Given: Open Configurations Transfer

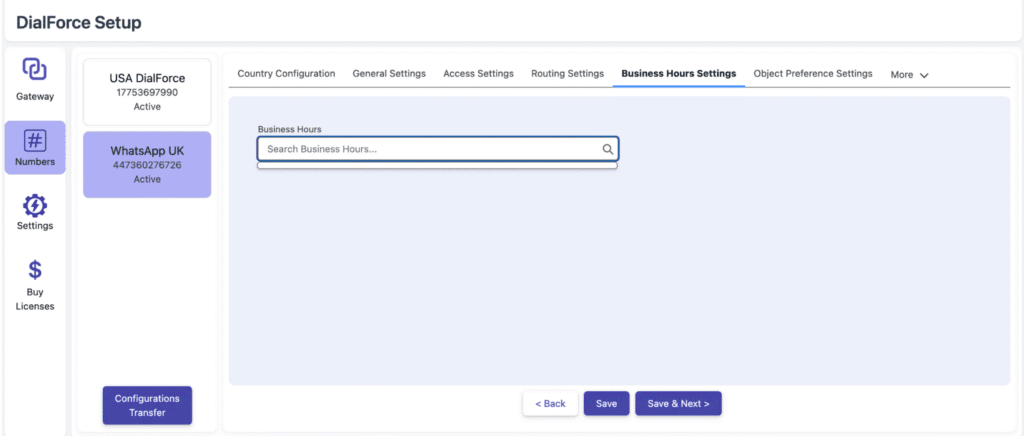Looking at the screenshot, I should pyautogui.click(x=147, y=405).
